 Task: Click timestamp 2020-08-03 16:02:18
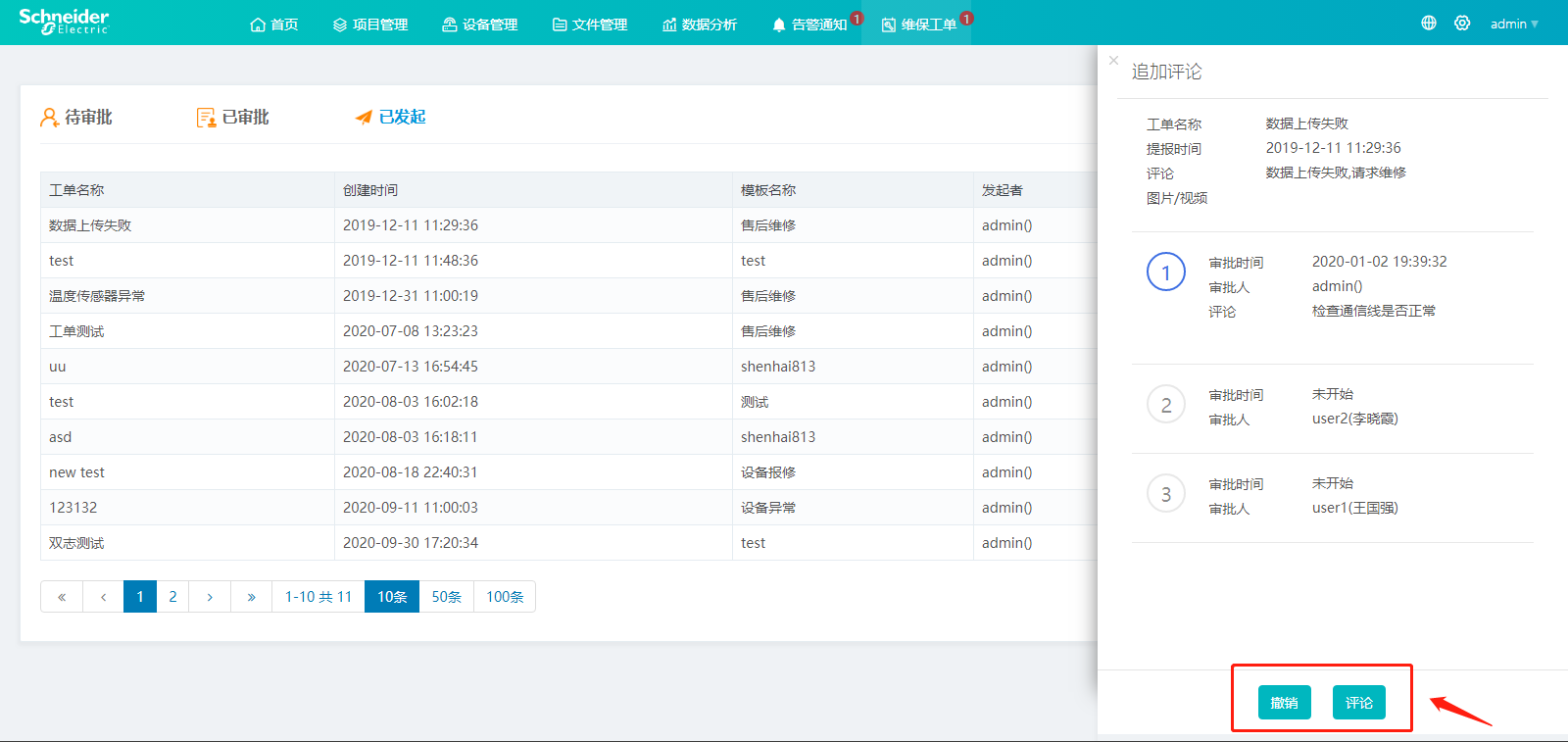click(411, 402)
